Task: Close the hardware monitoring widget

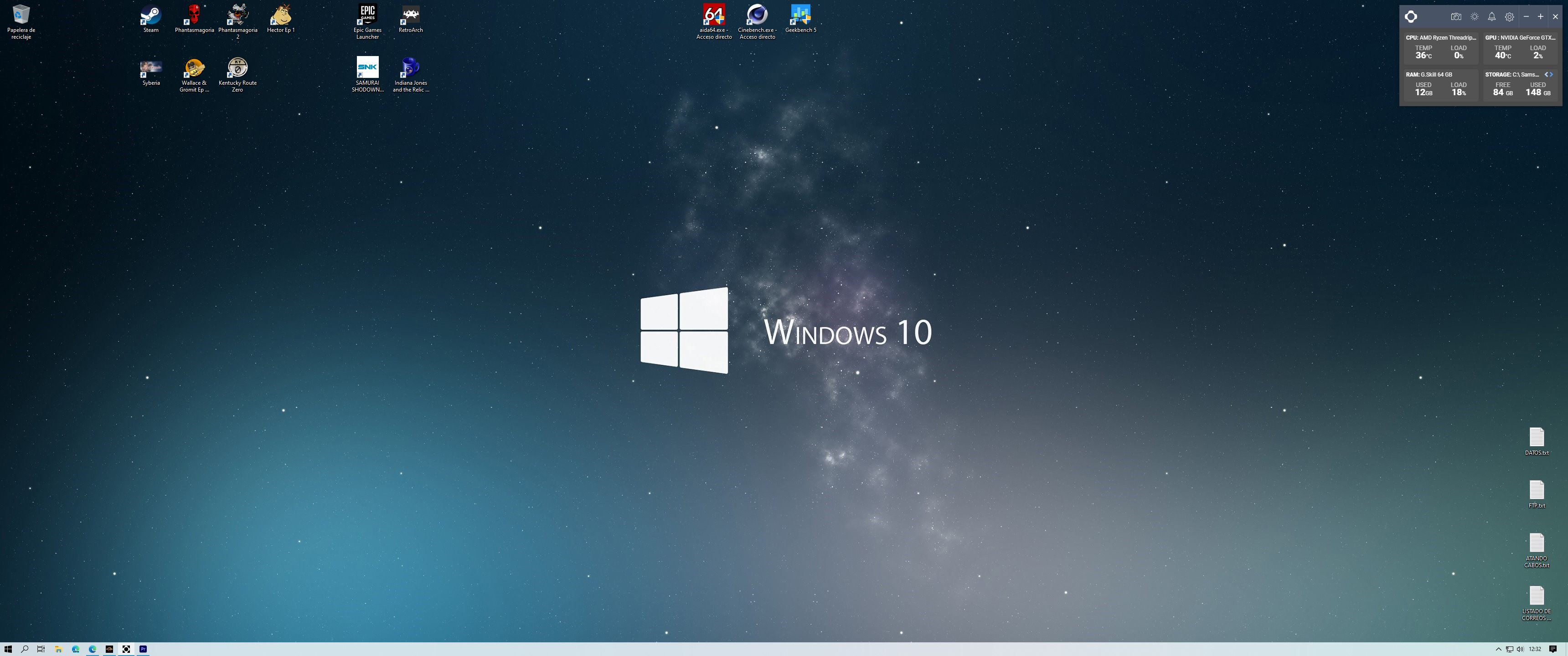Action: click(x=1555, y=17)
